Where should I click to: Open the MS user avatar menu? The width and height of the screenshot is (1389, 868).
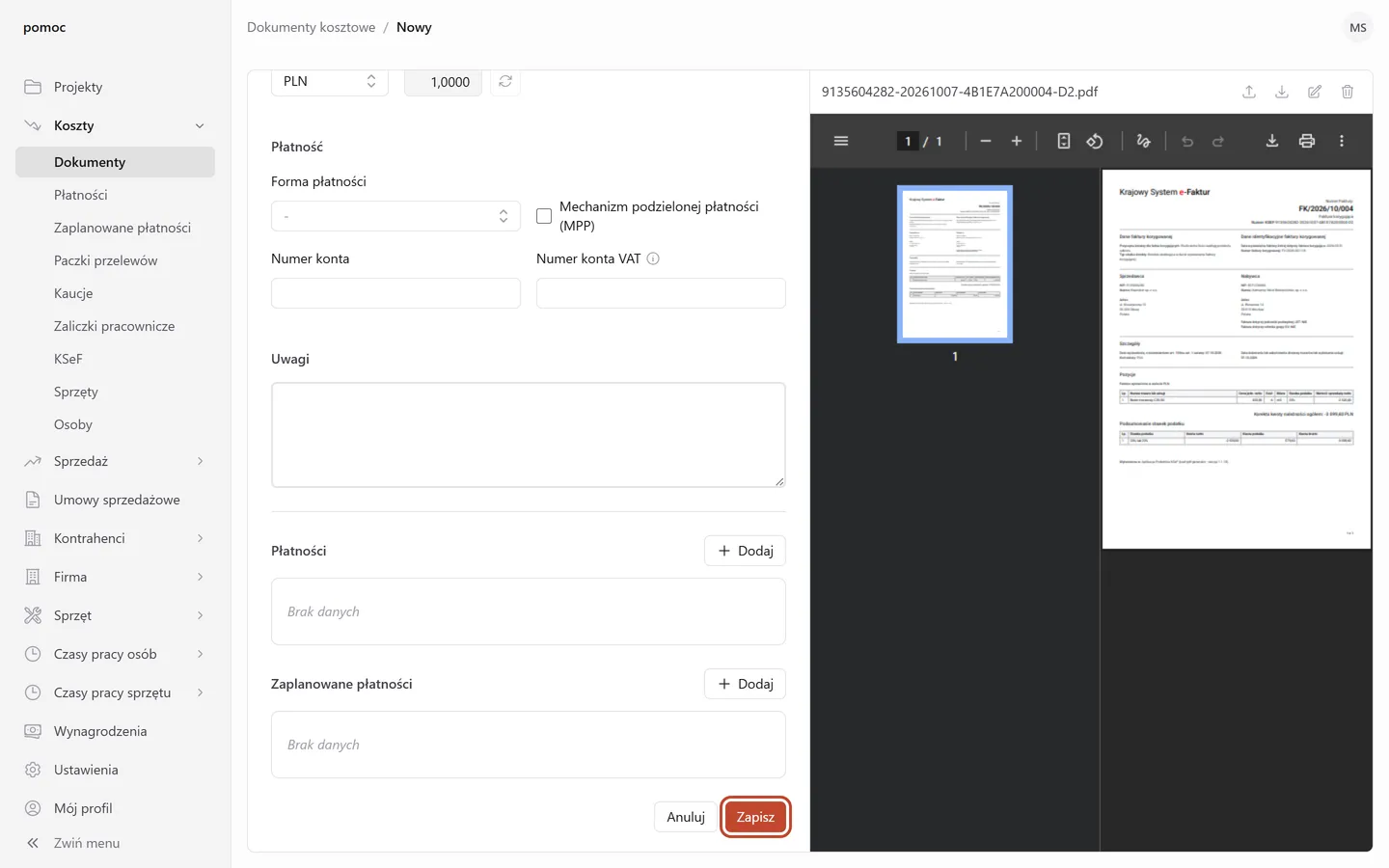pos(1358,27)
